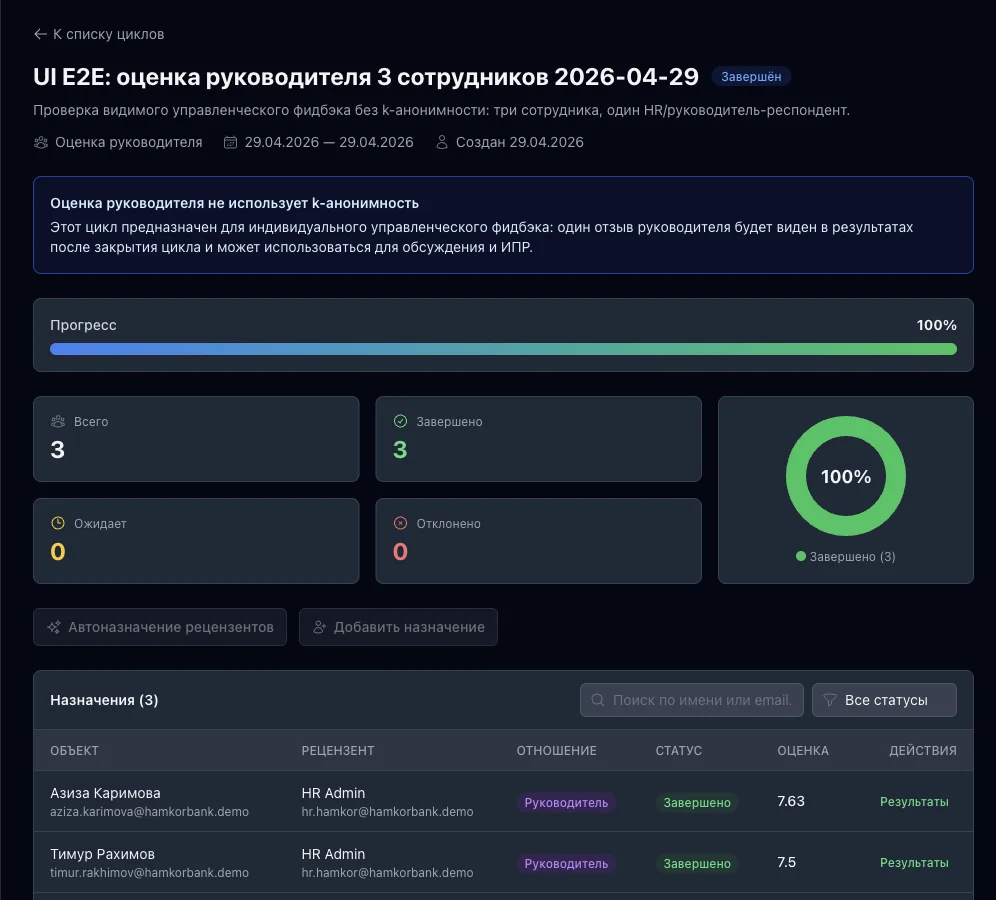The height and width of the screenshot is (900, 996).
Task: Click РЕЦЕНЗЕНТ column header
Action: click(338, 751)
